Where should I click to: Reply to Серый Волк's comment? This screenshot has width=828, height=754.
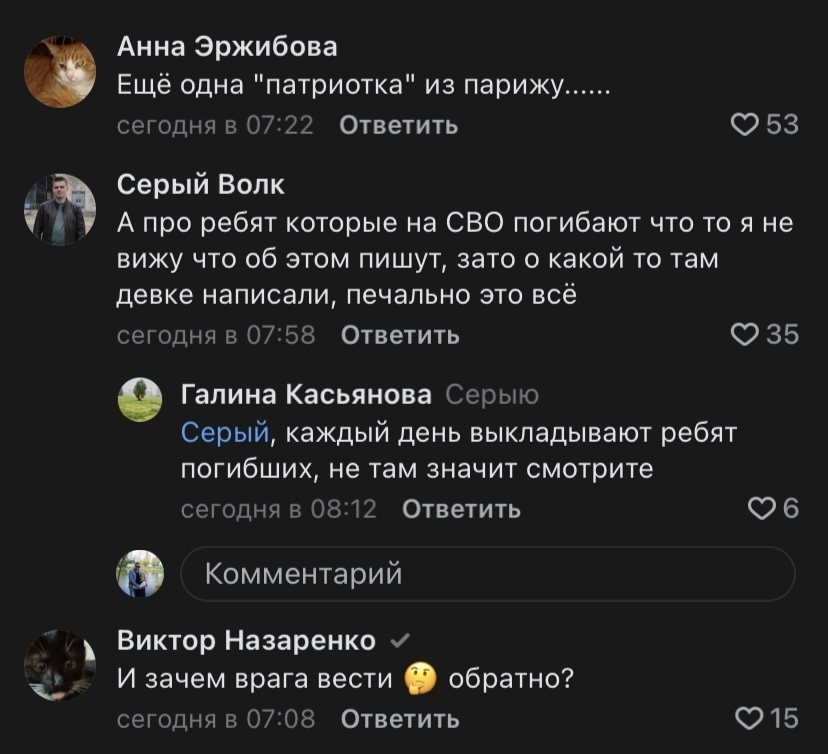(x=400, y=335)
